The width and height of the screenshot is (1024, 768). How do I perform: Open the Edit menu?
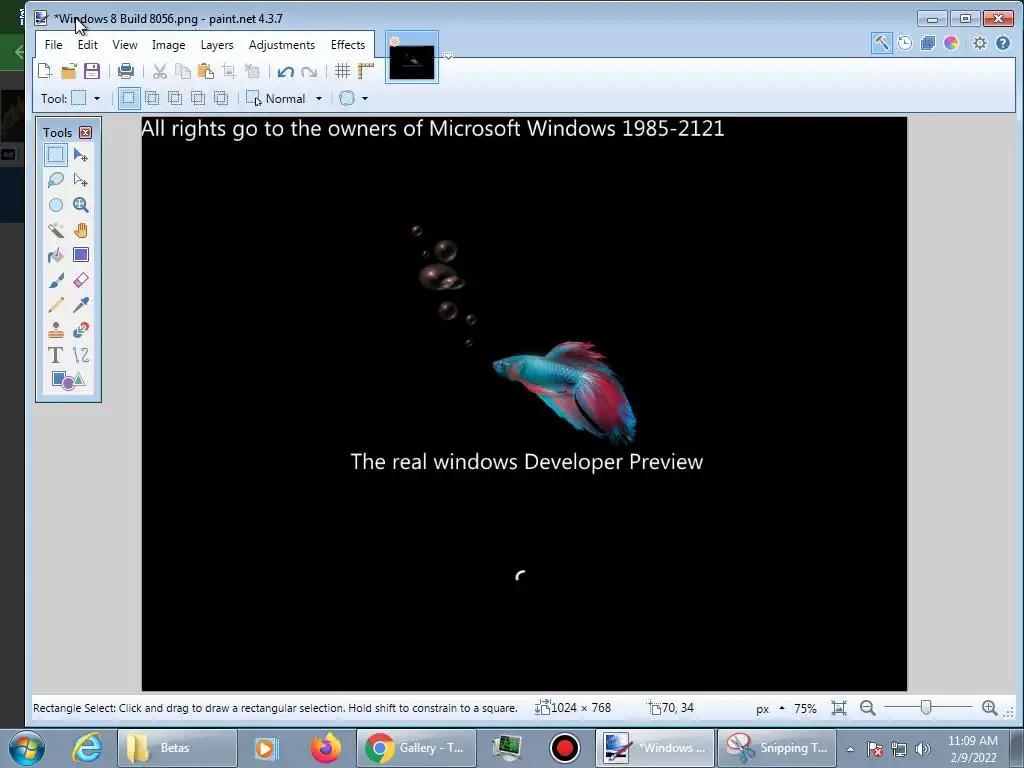(88, 45)
